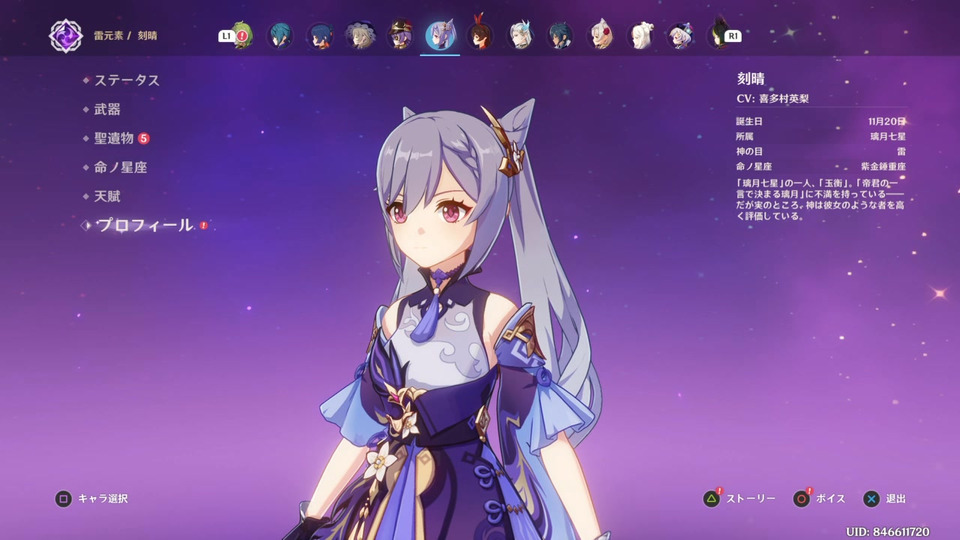This screenshot has width=960, height=540.
Task: Click the L1 previous-character badge
Action: [x=227, y=36]
